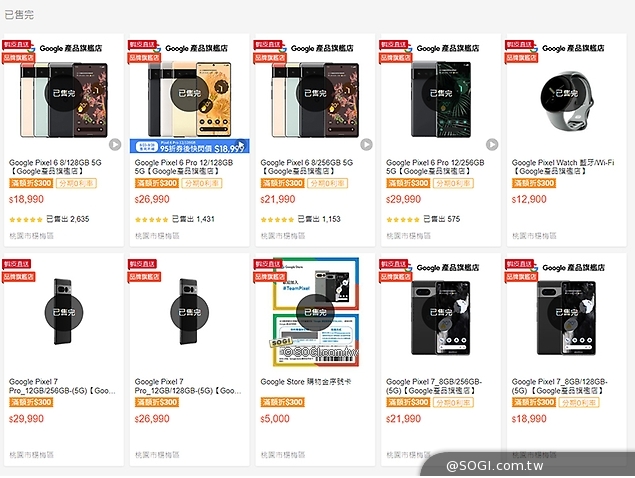Click the 分期0利率 tag on the Pixel 7 8GB/256GB

pos(451,401)
